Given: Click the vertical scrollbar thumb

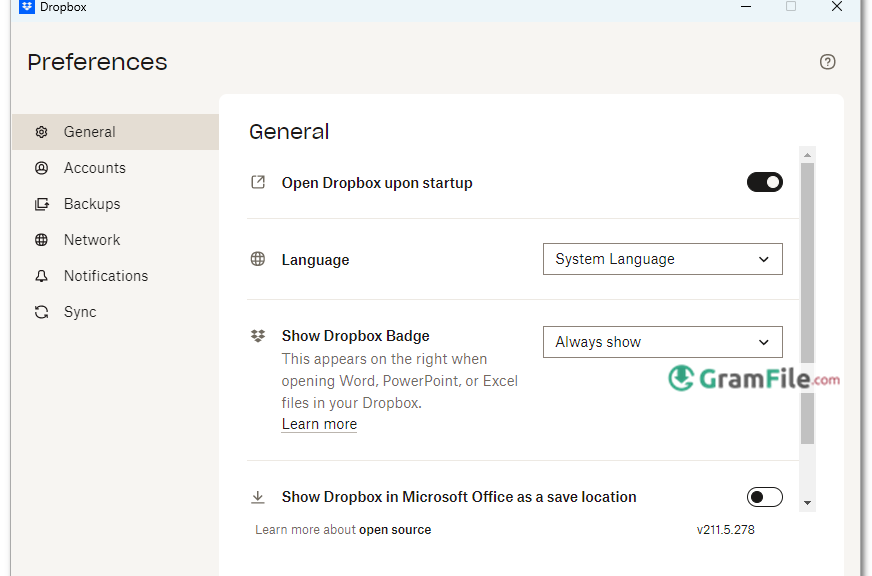Looking at the screenshot, I should [807, 303].
